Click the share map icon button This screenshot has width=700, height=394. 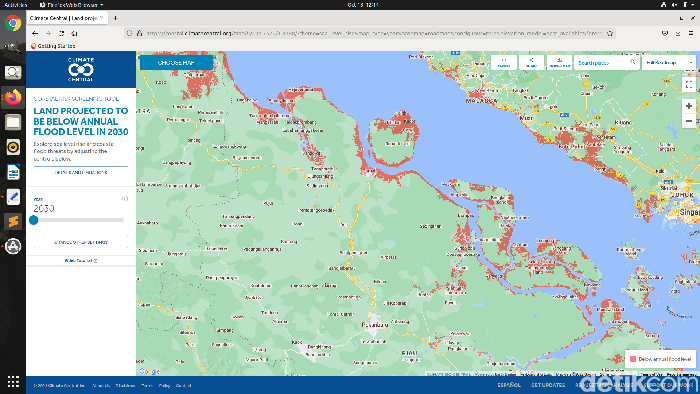[531, 62]
